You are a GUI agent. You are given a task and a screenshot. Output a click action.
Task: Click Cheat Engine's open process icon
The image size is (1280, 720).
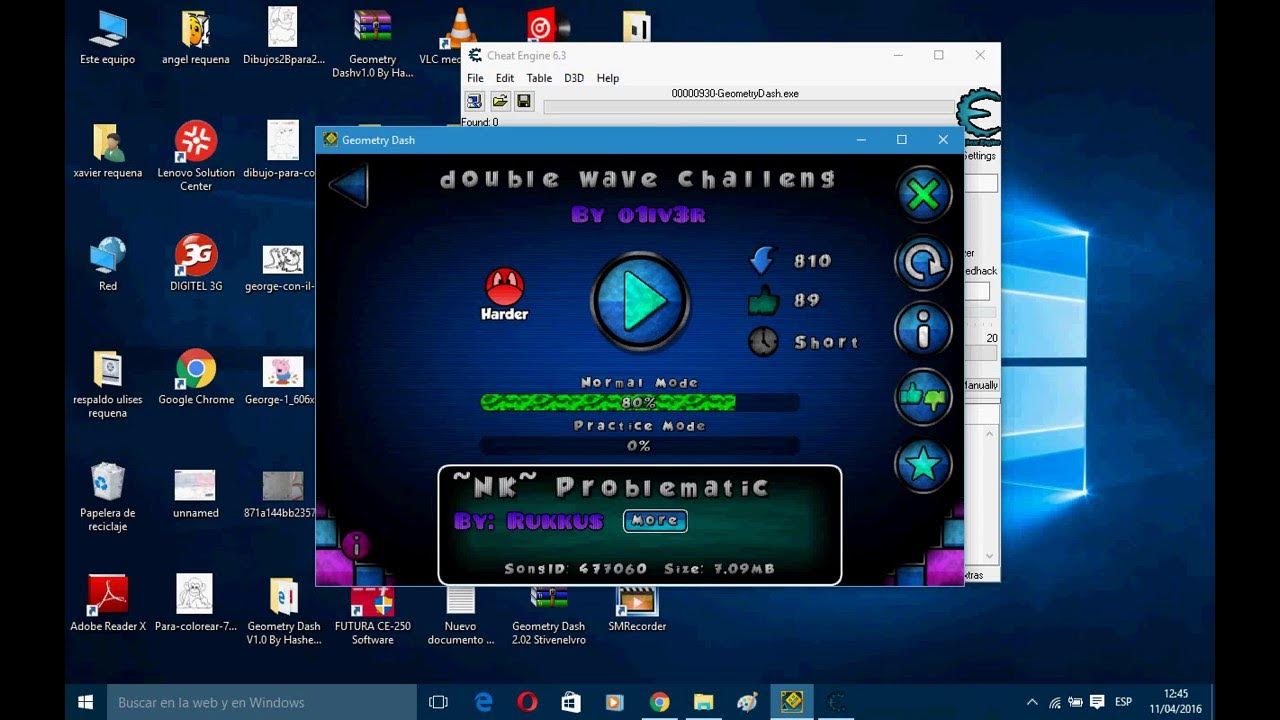(474, 101)
